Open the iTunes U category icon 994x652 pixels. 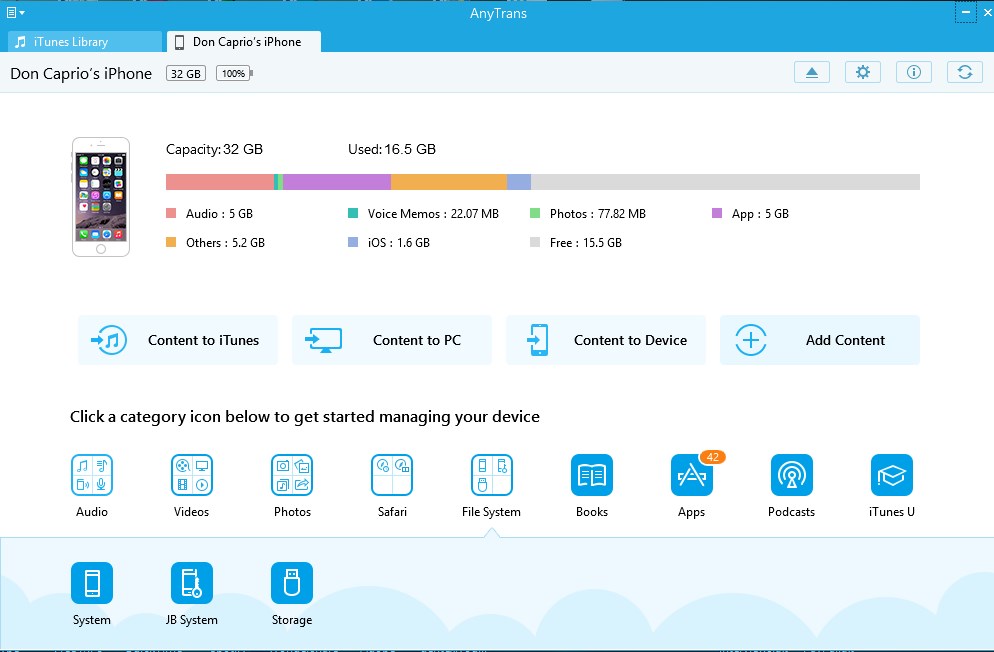[891, 475]
